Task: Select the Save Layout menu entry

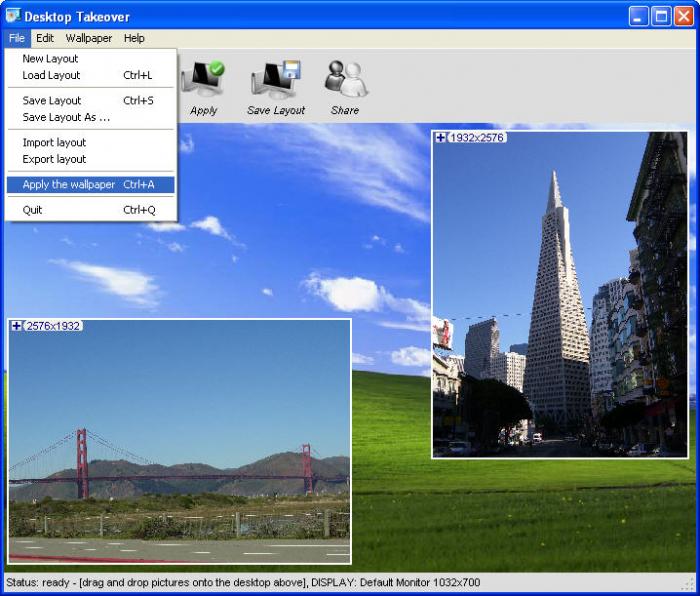Action: click(52, 100)
